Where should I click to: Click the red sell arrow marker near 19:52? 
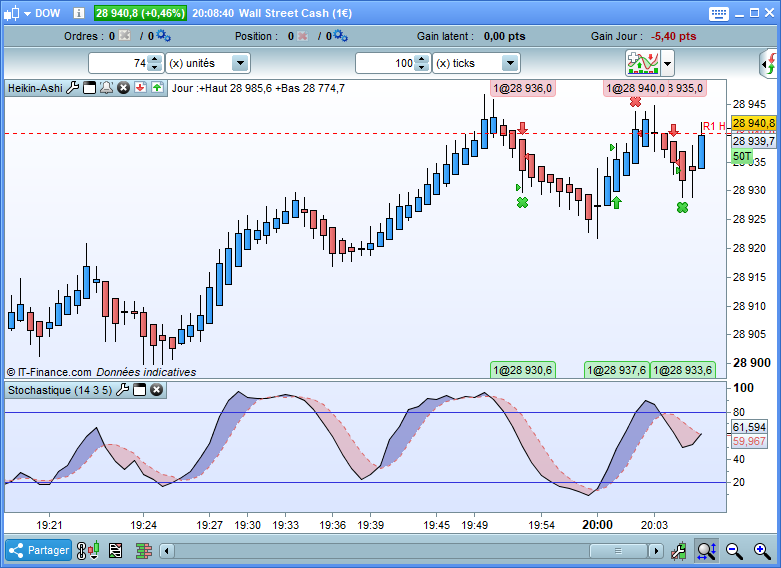coord(522,128)
